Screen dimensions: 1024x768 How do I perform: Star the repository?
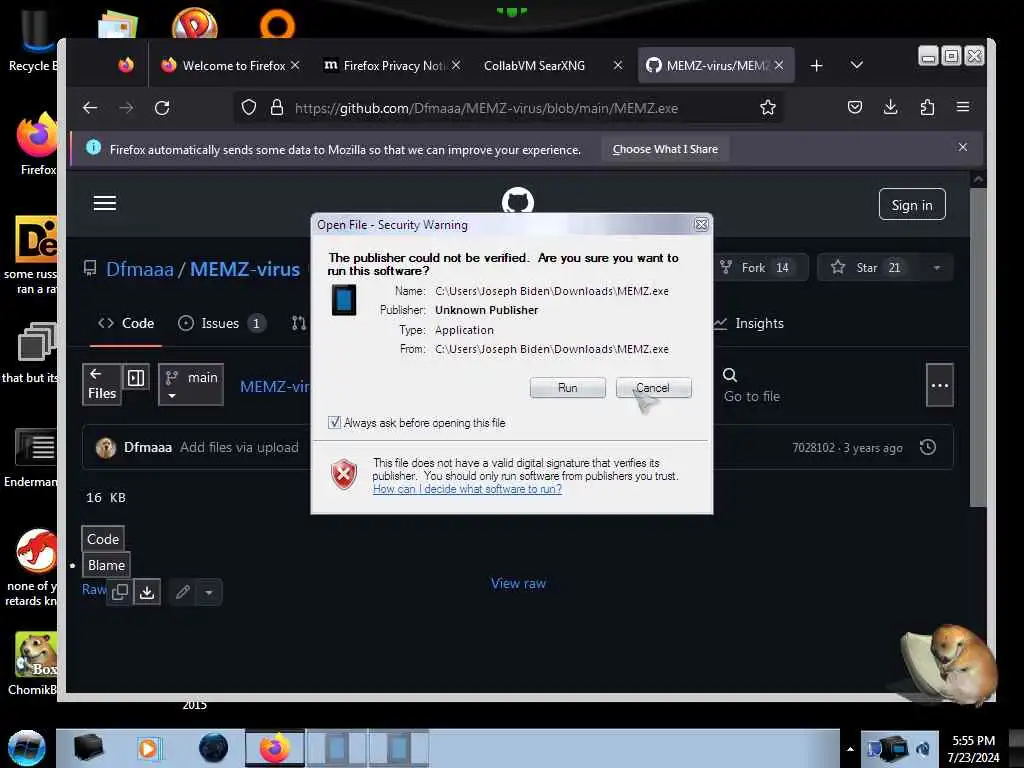(x=869, y=267)
